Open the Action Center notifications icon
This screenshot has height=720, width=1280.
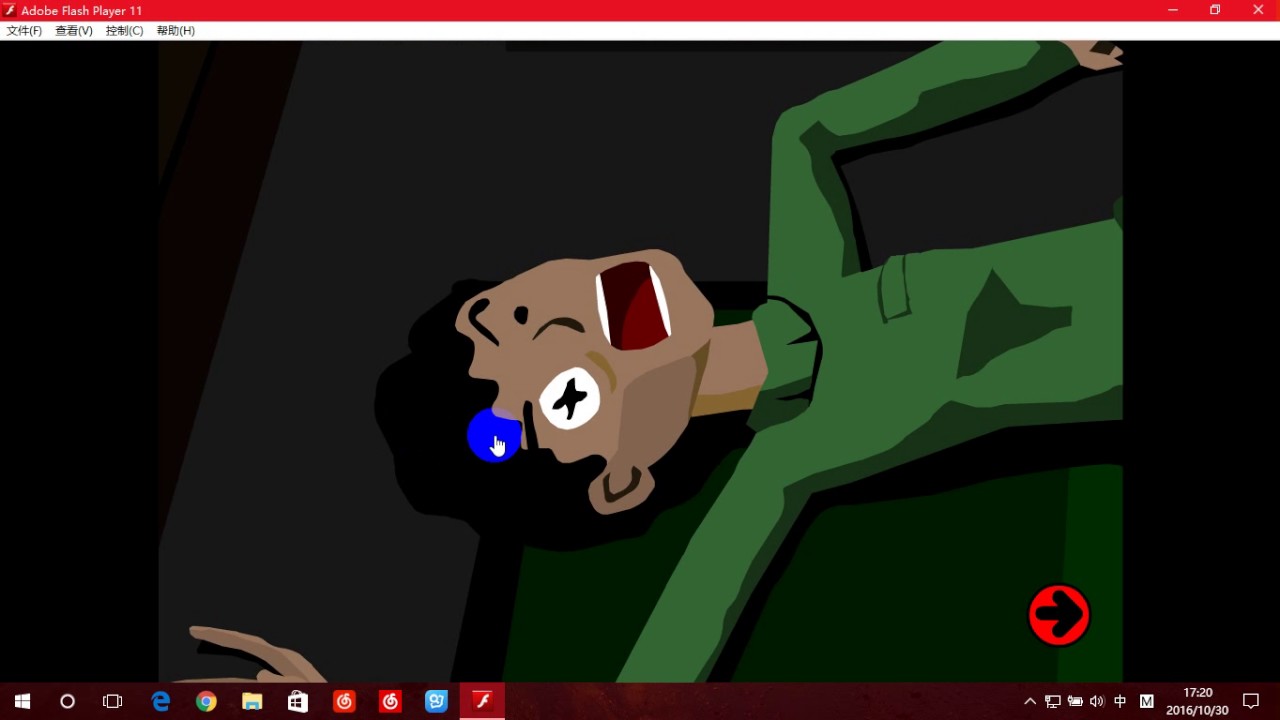(1251, 701)
